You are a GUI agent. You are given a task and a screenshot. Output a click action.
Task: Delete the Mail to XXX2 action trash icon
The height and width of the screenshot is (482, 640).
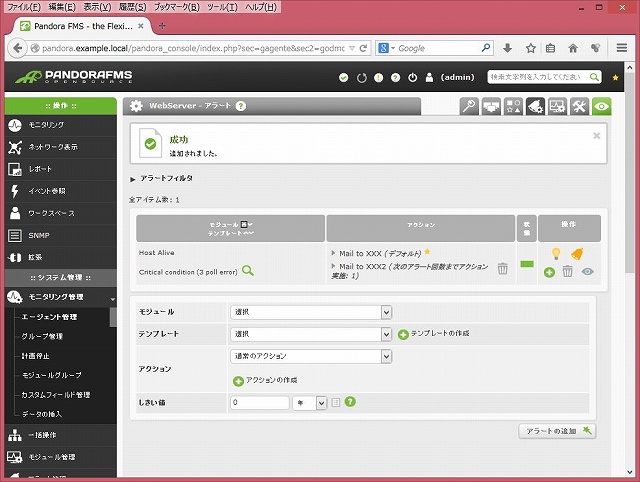(x=503, y=269)
